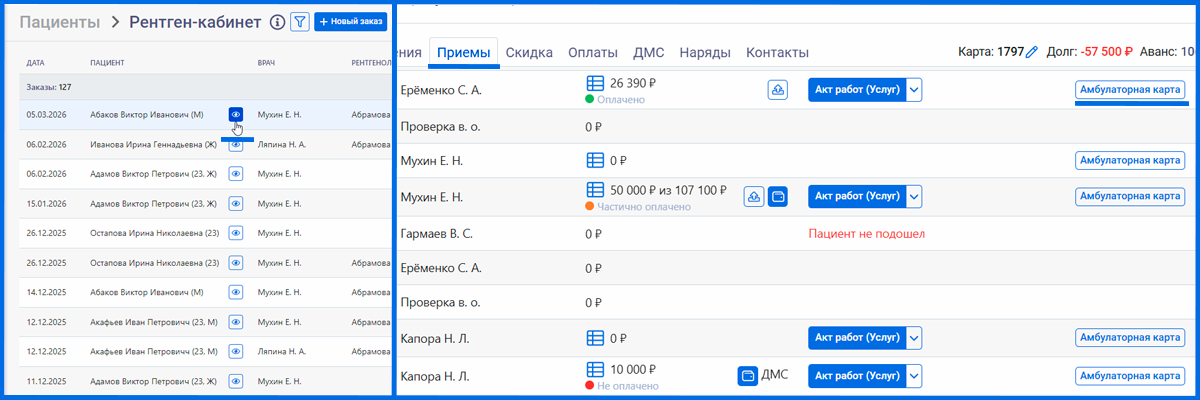Open Амбулаторная карта in Ерёменко С. А. row

1130,90
